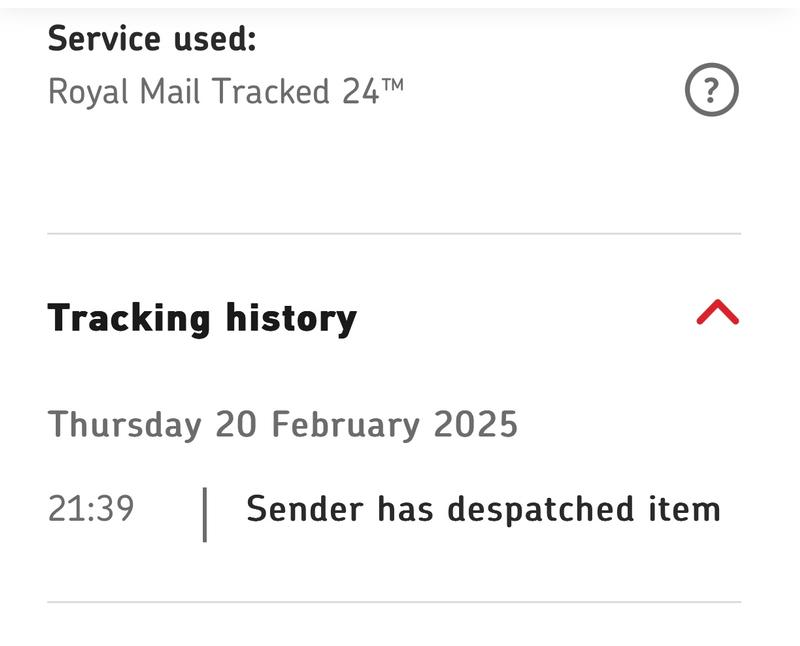
Task: Click the vertical bar beside 21:39
Action: point(204,514)
